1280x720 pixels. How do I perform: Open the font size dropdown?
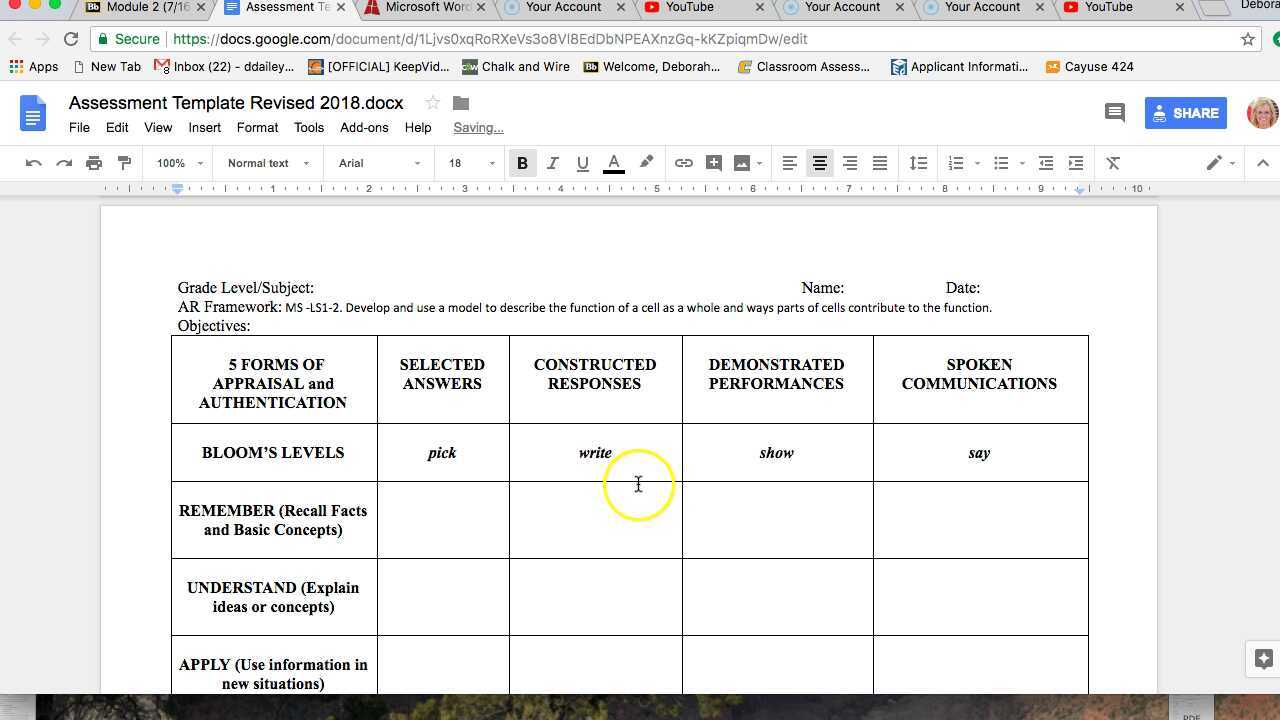[468, 163]
